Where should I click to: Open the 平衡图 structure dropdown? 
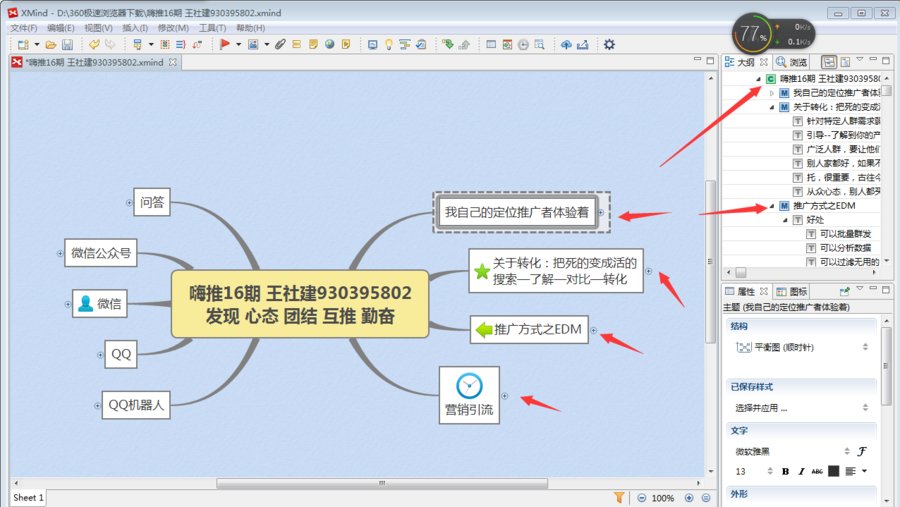coord(865,347)
